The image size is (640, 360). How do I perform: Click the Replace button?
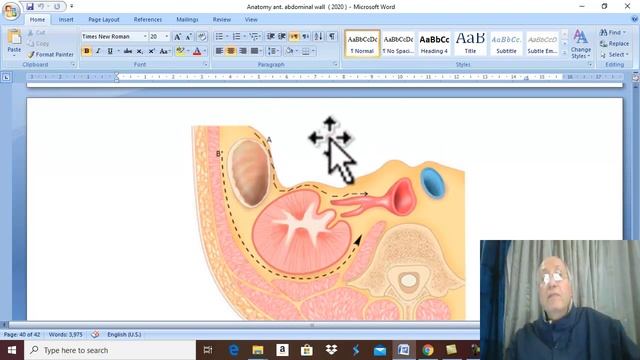614,43
